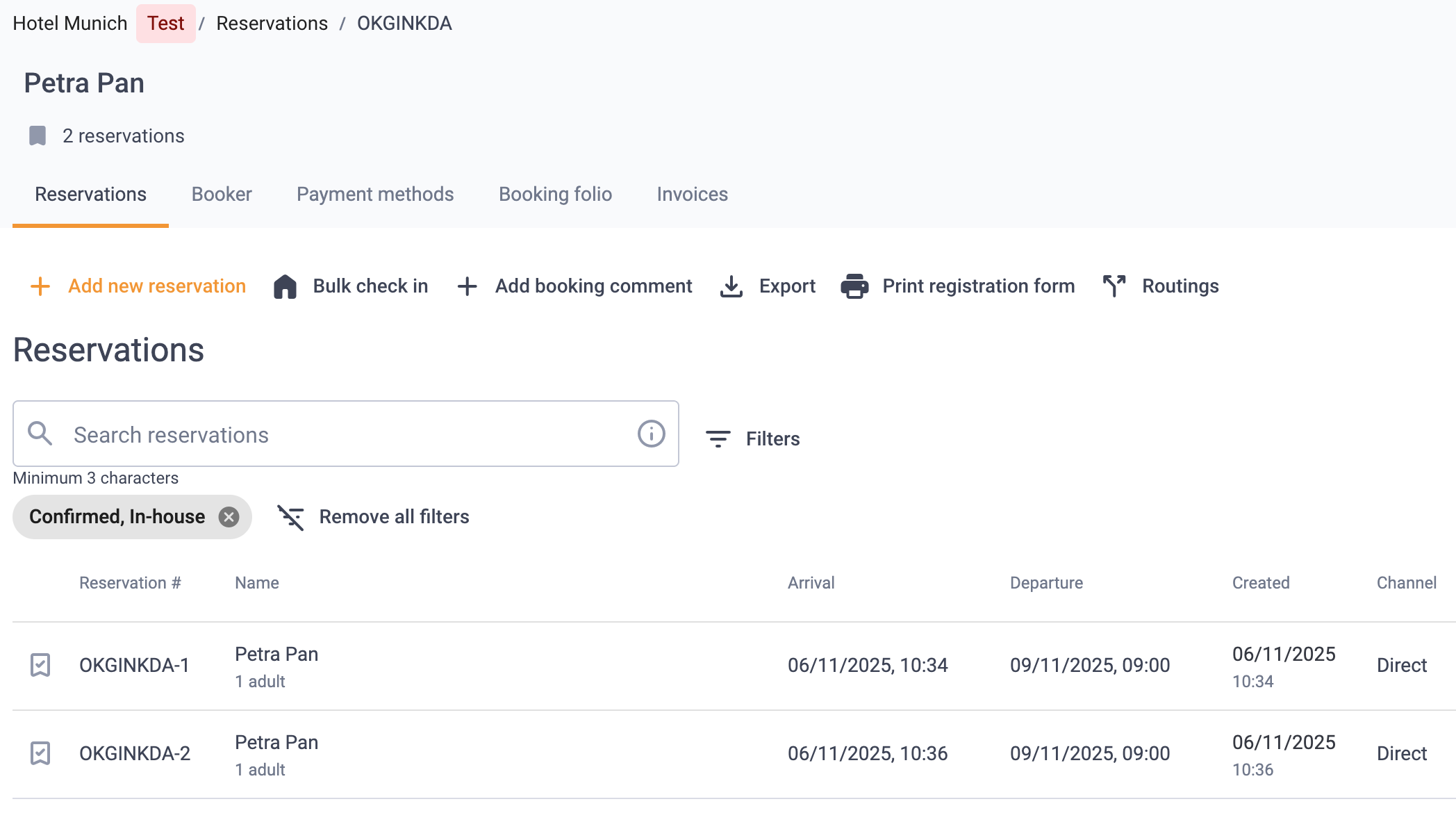Click the Arrival column header
This screenshot has height=813, width=1456.
811,583
